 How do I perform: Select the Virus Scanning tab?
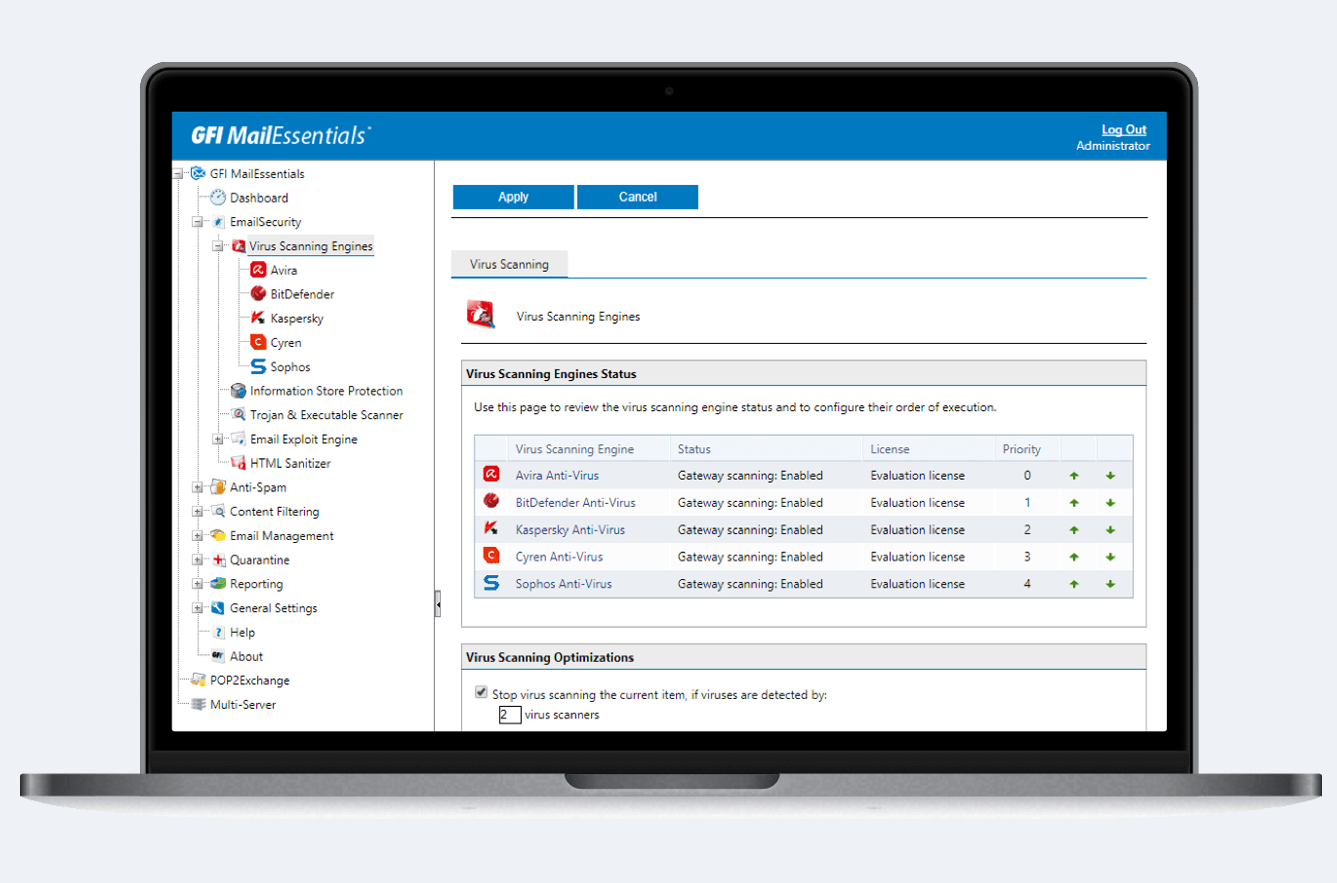(x=510, y=264)
